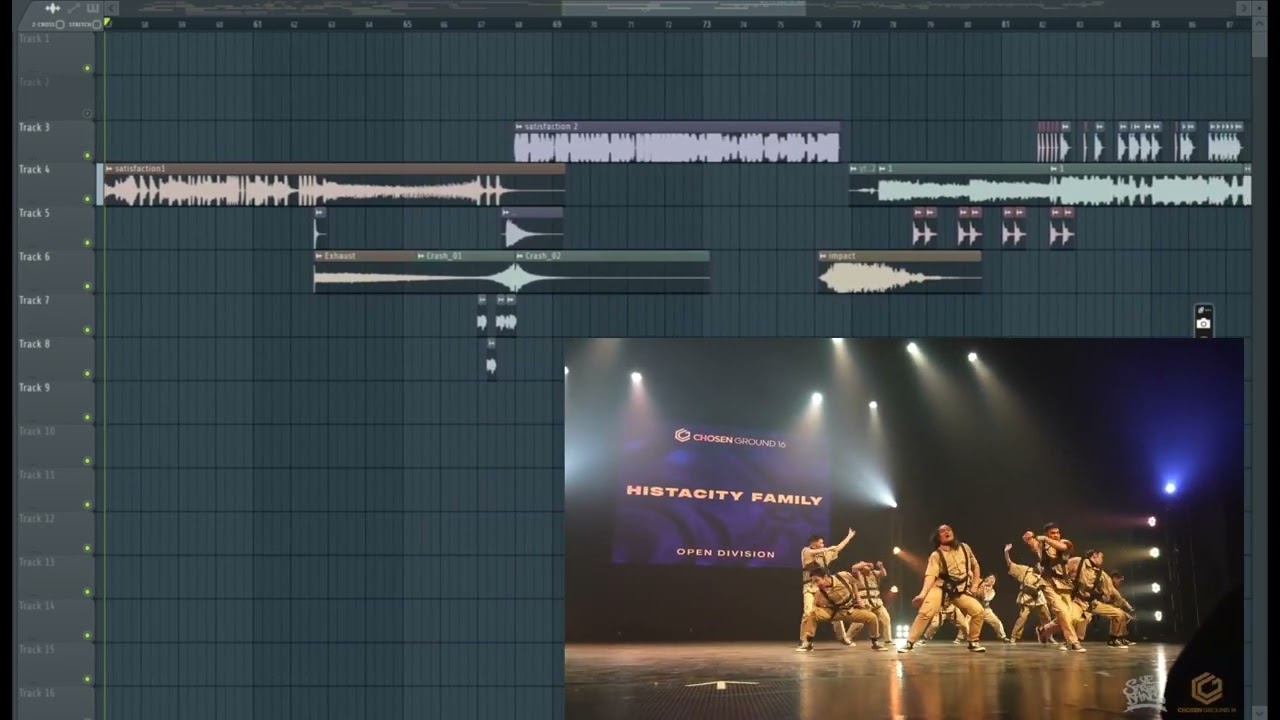Viewport: 1280px width, 720px height.
Task: Select the impact audio clip waveform
Action: (899, 277)
